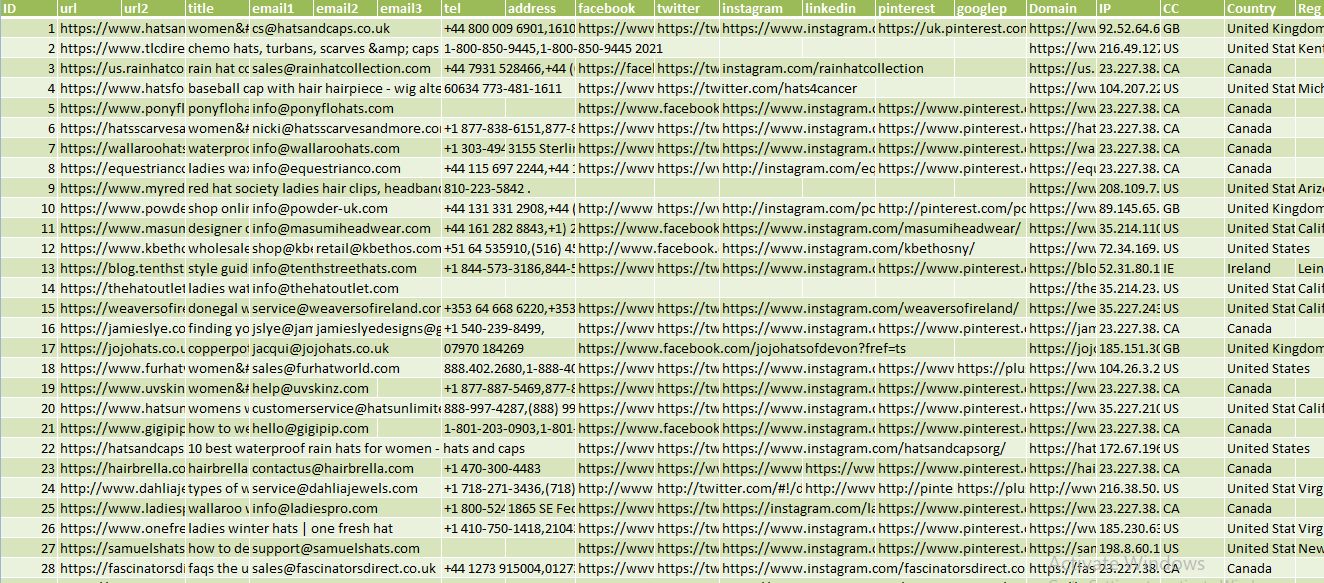The image size is (1324, 583).
Task: Click the url2 column header
Action: (154, 8)
